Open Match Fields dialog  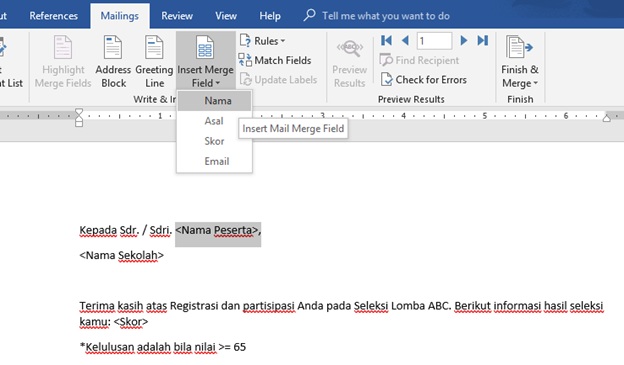click(x=275, y=60)
